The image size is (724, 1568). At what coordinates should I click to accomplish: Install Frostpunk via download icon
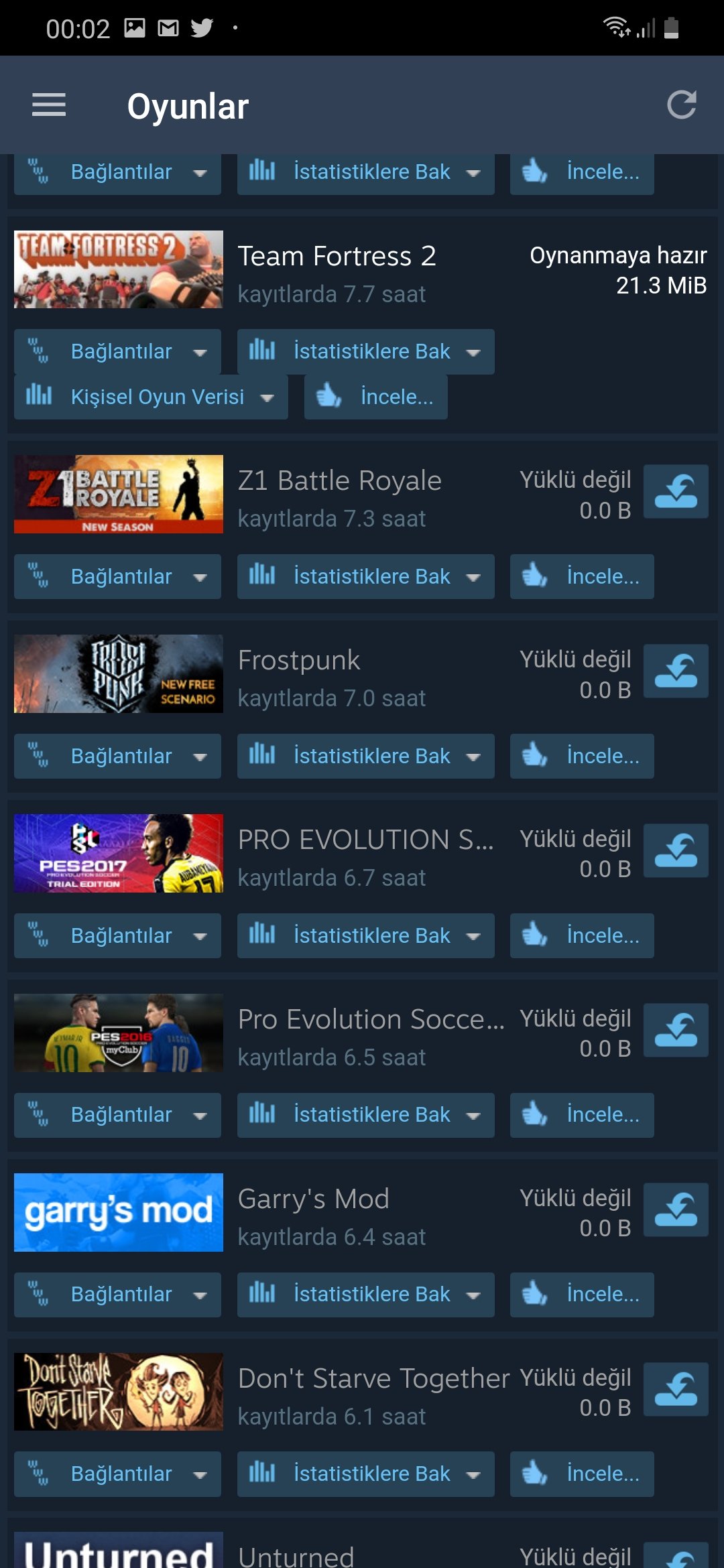[x=676, y=671]
